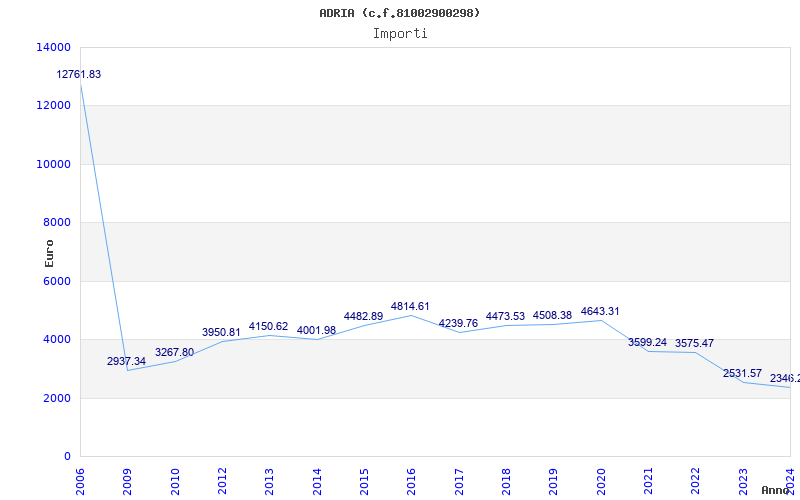Click x-axis year 2014

[317, 482]
